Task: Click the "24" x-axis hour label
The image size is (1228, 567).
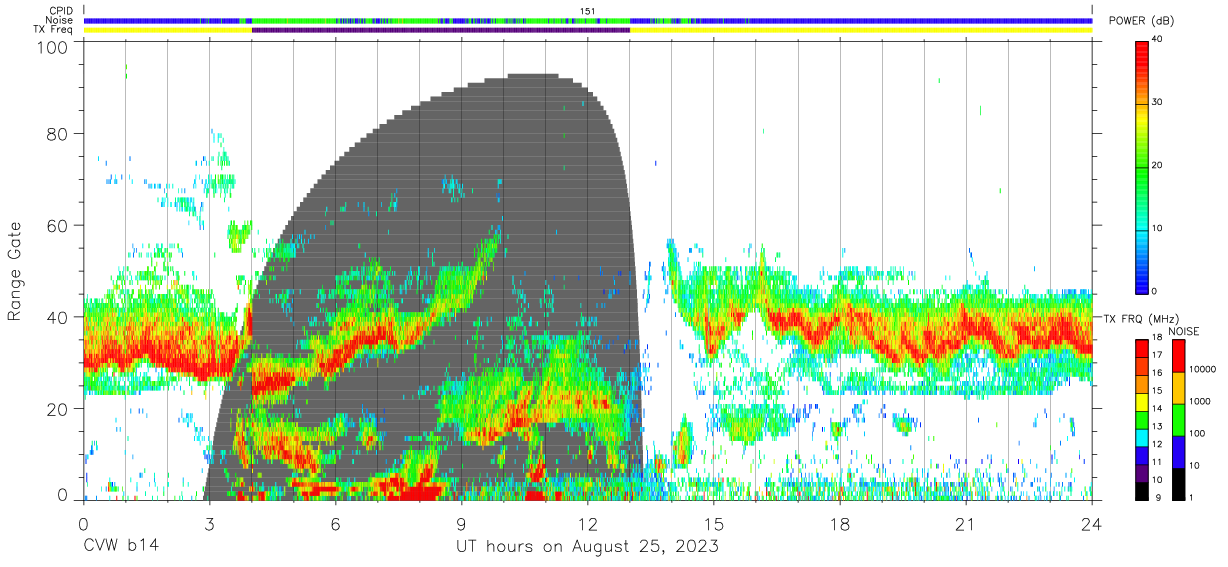Action: tap(1092, 524)
